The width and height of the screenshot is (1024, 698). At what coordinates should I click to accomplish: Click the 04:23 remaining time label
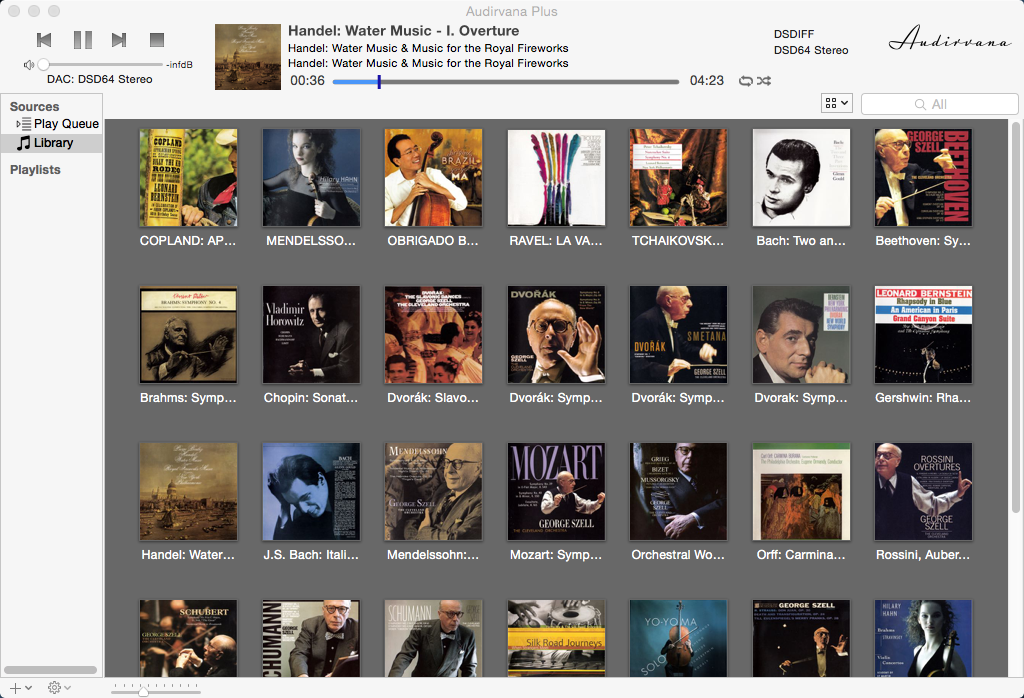(x=707, y=80)
